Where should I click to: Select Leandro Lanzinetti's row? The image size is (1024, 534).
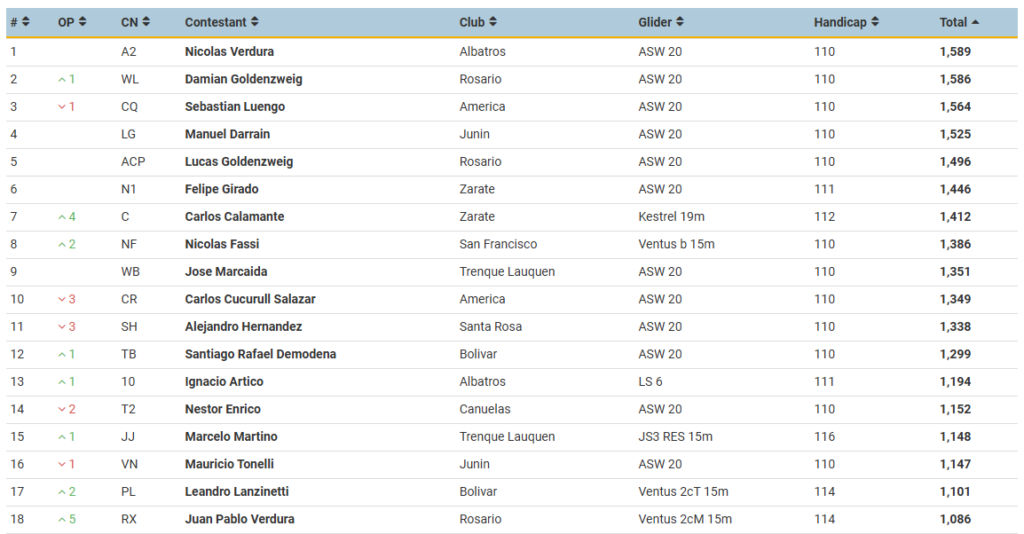pyautogui.click(x=512, y=492)
